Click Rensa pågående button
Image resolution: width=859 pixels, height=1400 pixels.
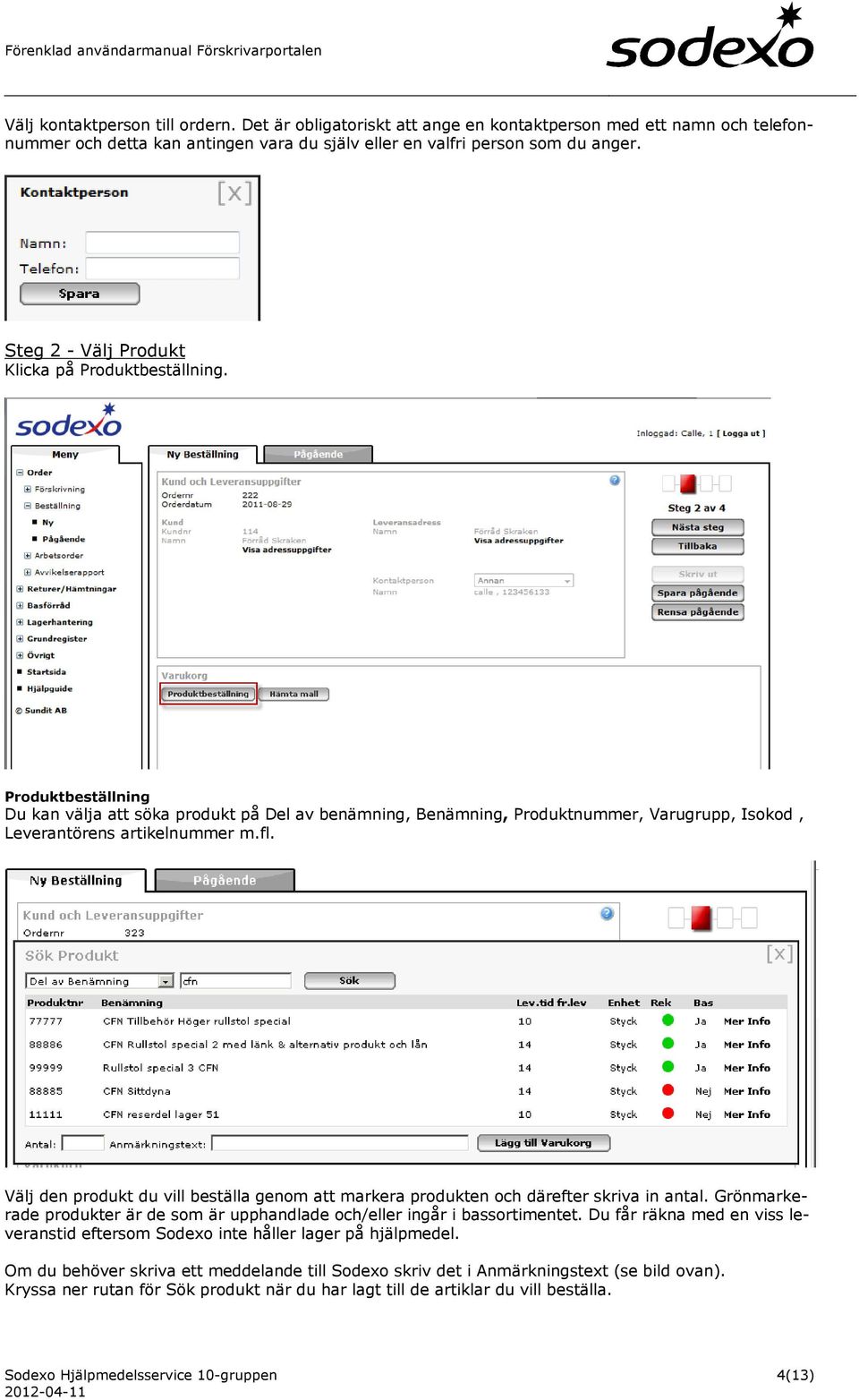(698, 612)
